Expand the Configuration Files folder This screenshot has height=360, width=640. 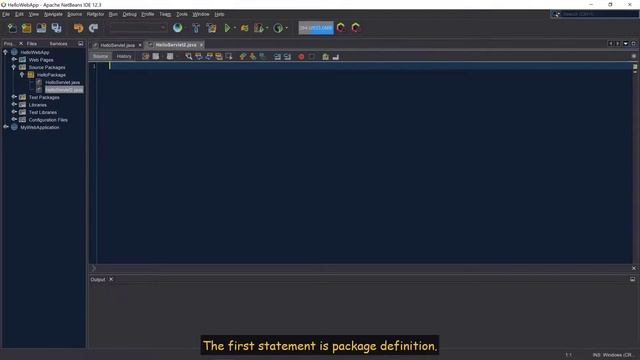point(14,120)
